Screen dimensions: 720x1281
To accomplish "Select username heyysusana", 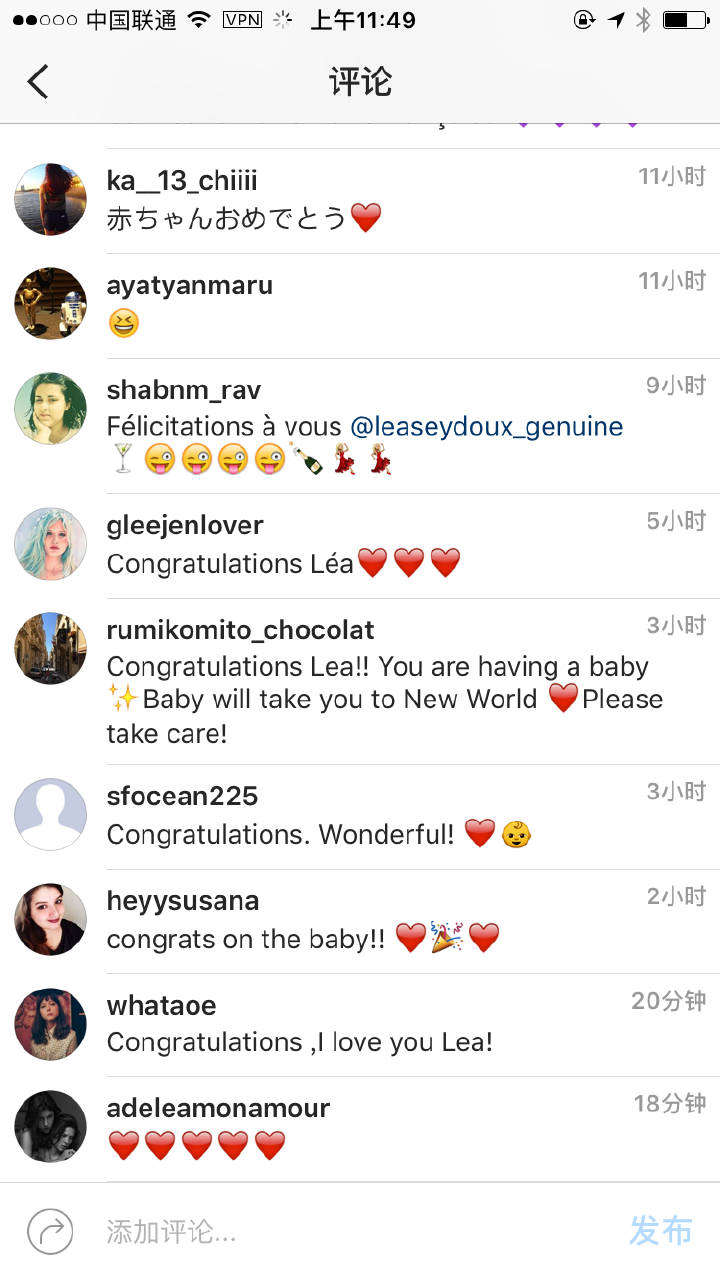I will click(182, 901).
